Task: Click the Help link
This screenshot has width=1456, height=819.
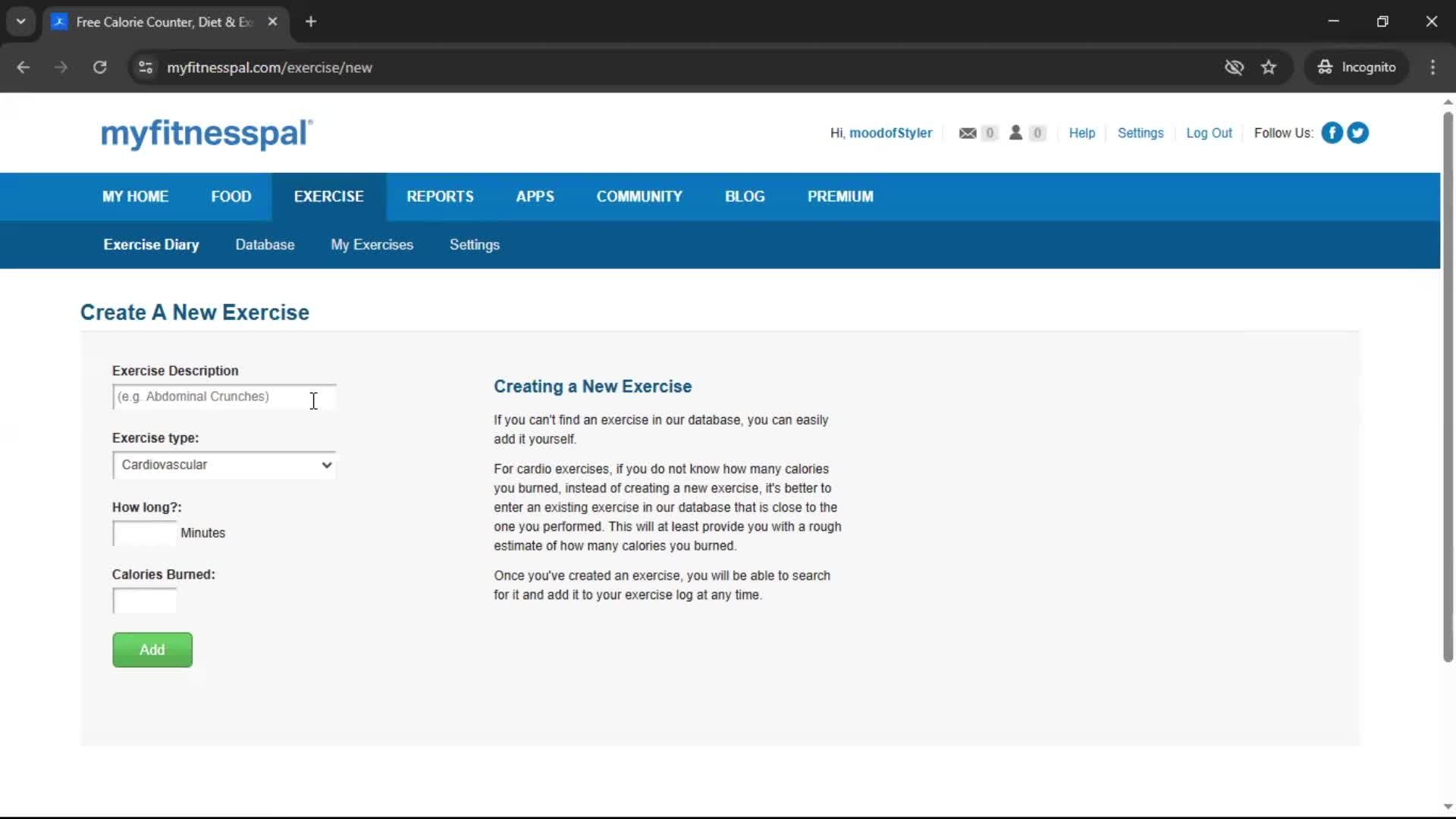Action: pyautogui.click(x=1081, y=133)
